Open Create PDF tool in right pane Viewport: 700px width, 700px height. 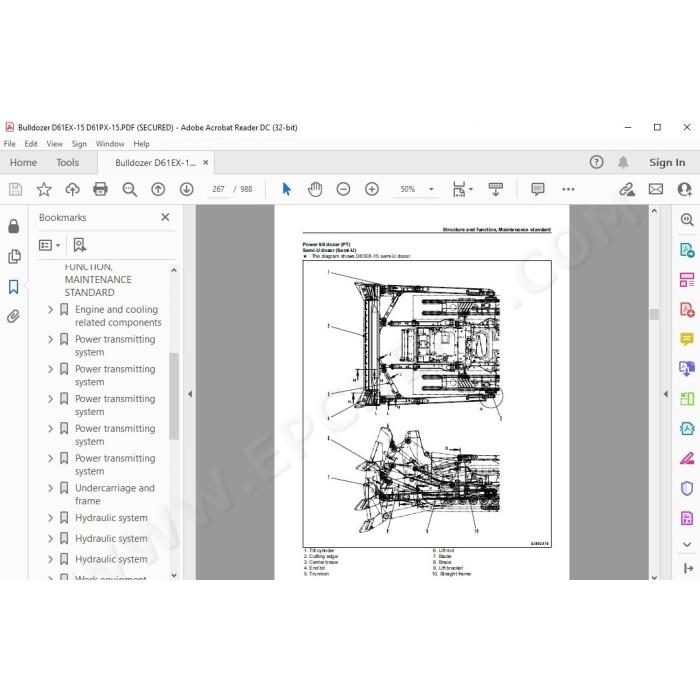pyautogui.click(x=687, y=309)
